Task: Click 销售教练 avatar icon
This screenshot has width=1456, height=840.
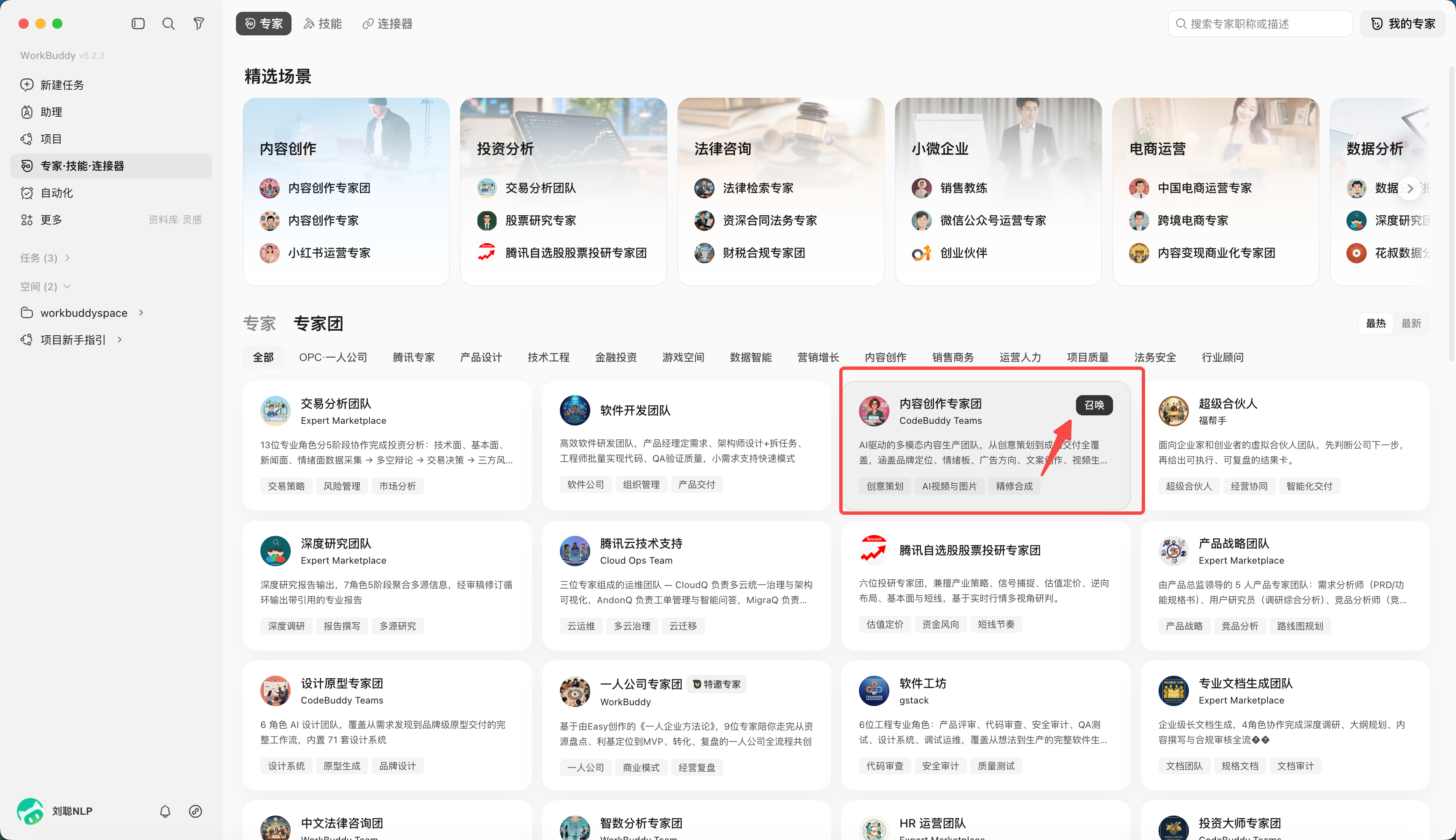Action: [922, 188]
